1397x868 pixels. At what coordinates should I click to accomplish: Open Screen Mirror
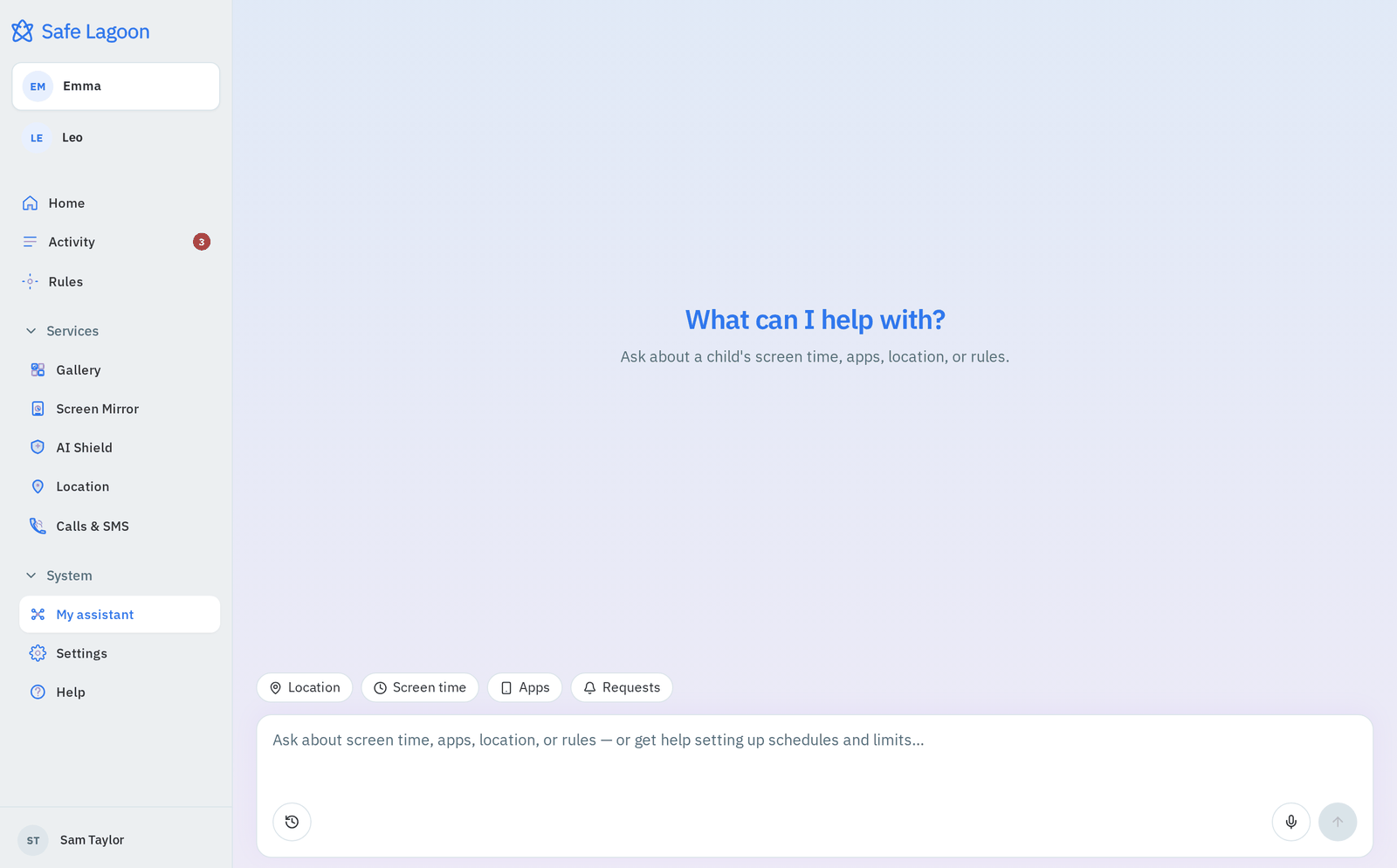[120, 409]
